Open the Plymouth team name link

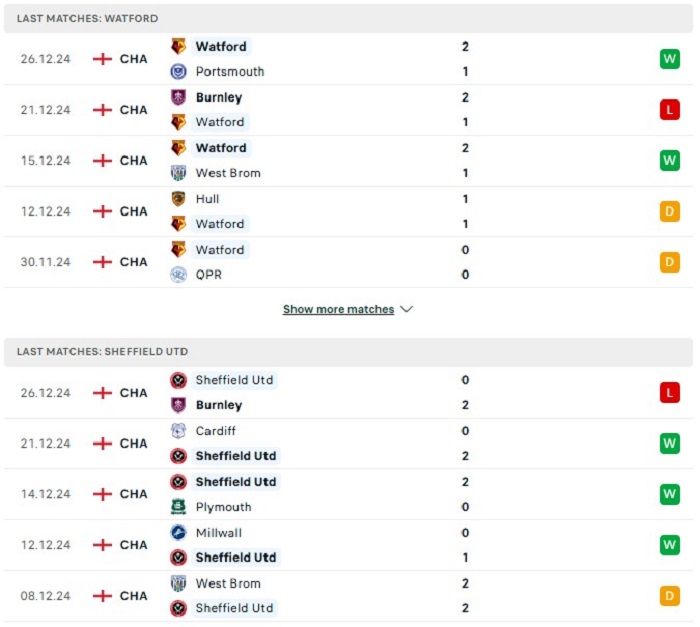(223, 507)
